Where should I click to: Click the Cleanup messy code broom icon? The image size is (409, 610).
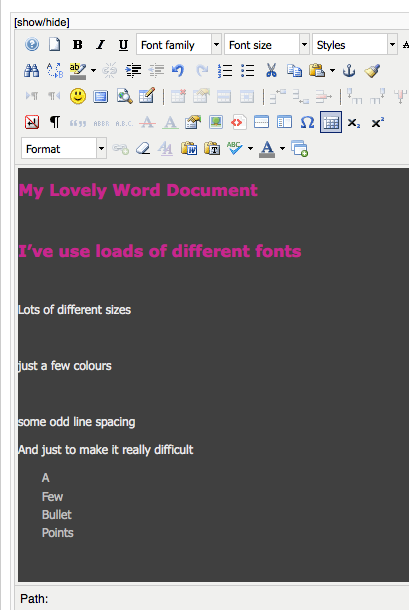pyautogui.click(x=372, y=70)
